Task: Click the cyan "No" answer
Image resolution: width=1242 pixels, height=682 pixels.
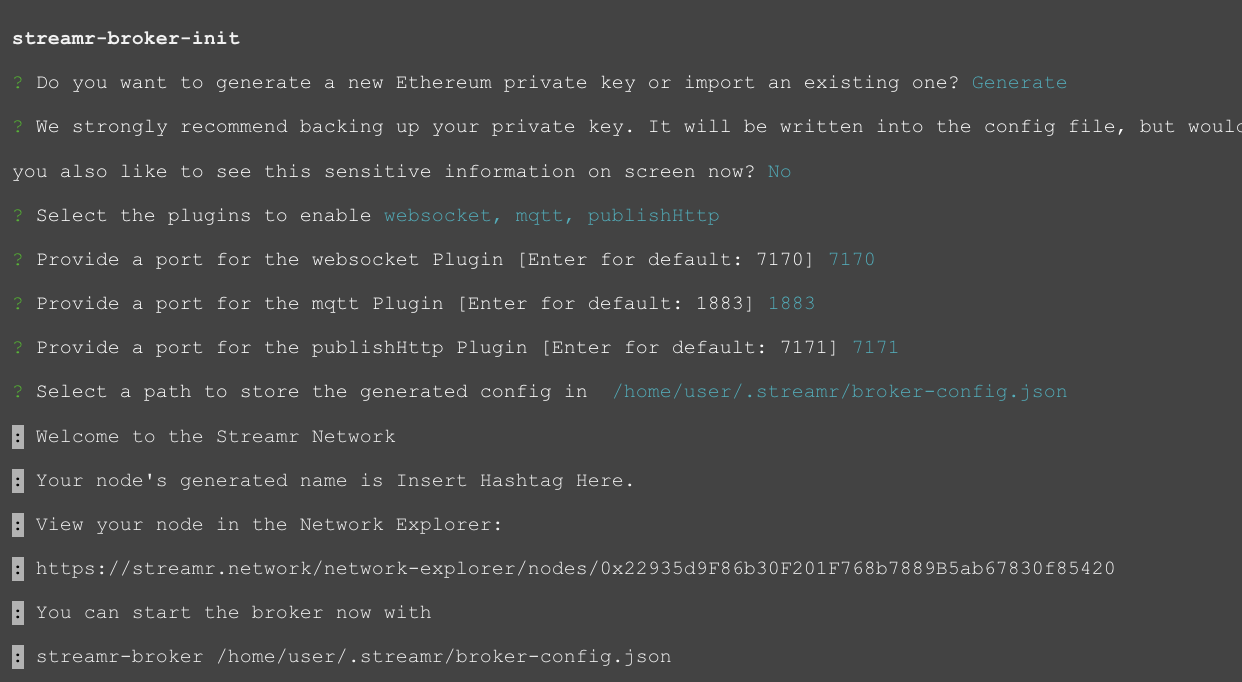Action: (x=779, y=172)
